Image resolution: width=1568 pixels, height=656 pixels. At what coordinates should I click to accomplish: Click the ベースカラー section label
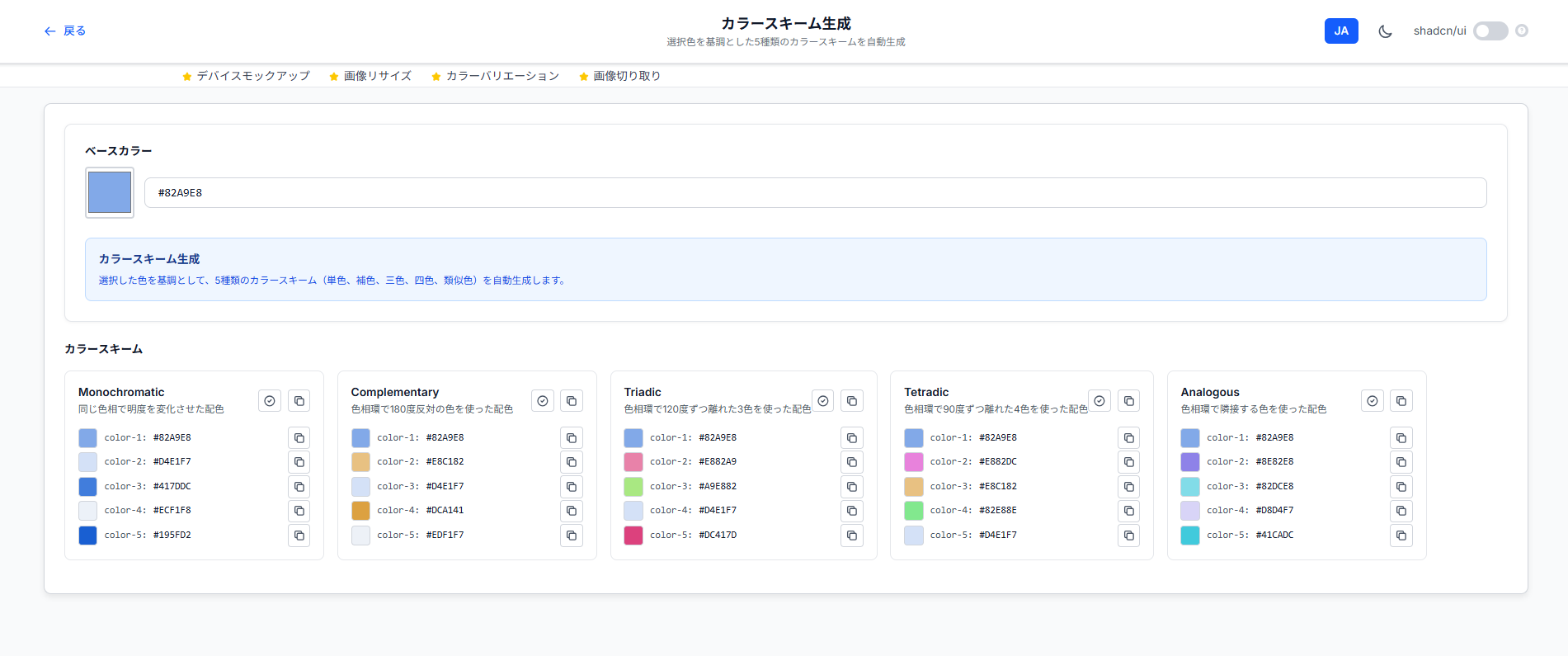[x=119, y=151]
